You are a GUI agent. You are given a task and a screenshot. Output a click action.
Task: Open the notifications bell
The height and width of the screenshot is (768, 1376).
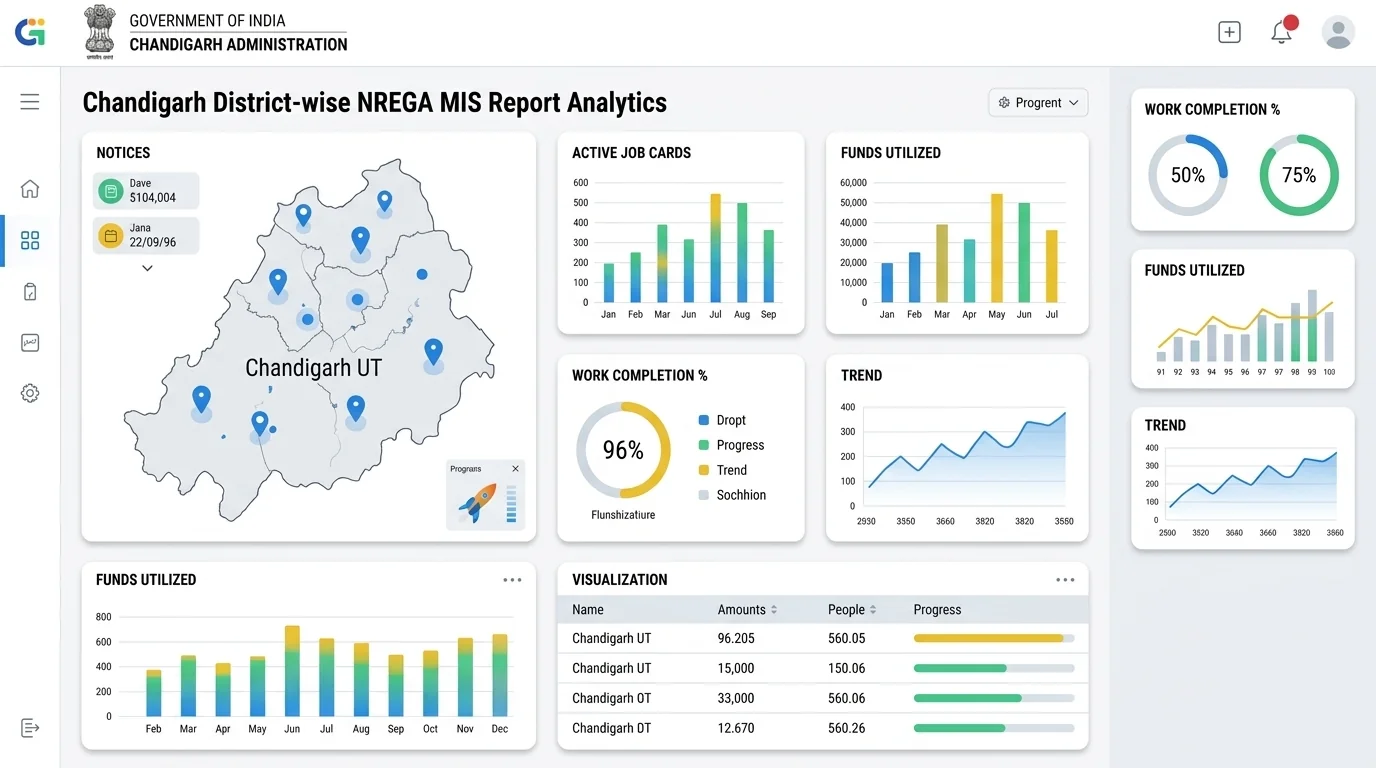(1281, 32)
